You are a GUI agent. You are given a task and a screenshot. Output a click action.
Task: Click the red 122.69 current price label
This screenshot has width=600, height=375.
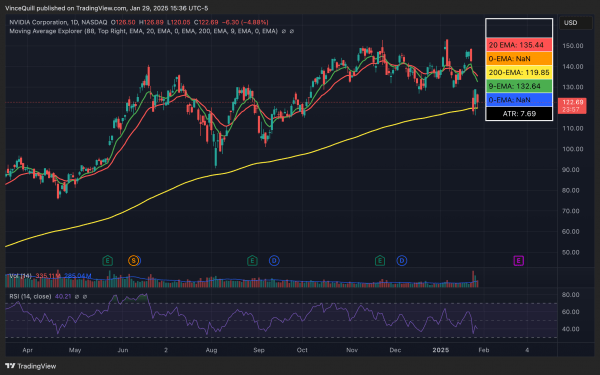click(x=572, y=106)
